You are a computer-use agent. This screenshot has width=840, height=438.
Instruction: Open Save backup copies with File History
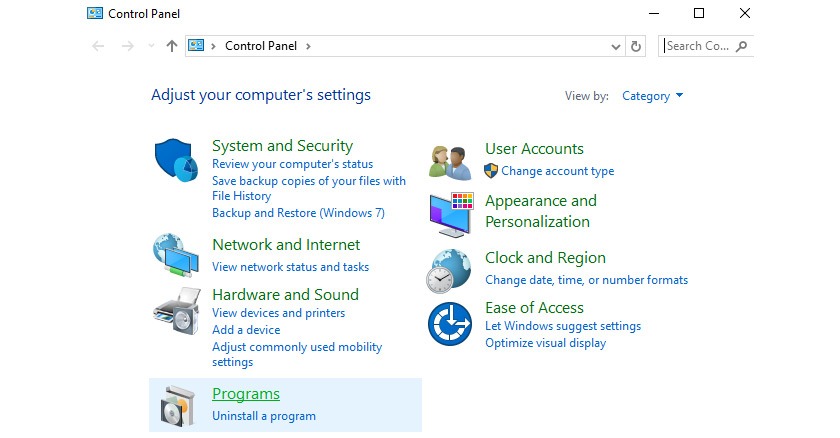[x=309, y=188]
